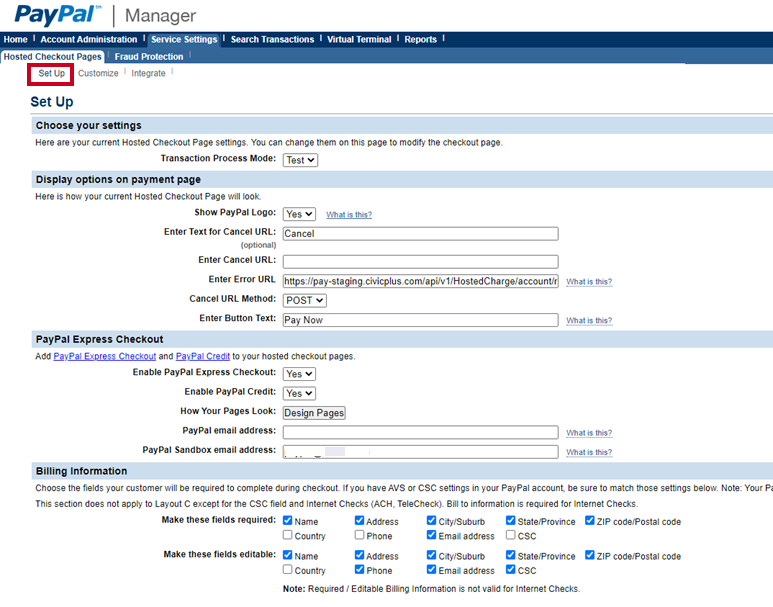Focus the PayPal email address field
This screenshot has width=773, height=607.
click(421, 432)
